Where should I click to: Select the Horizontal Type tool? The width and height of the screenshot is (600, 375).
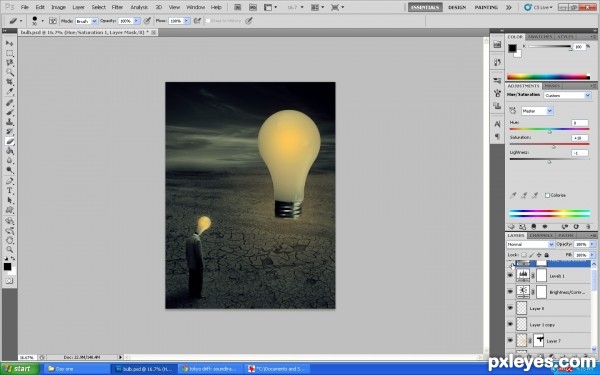10,191
